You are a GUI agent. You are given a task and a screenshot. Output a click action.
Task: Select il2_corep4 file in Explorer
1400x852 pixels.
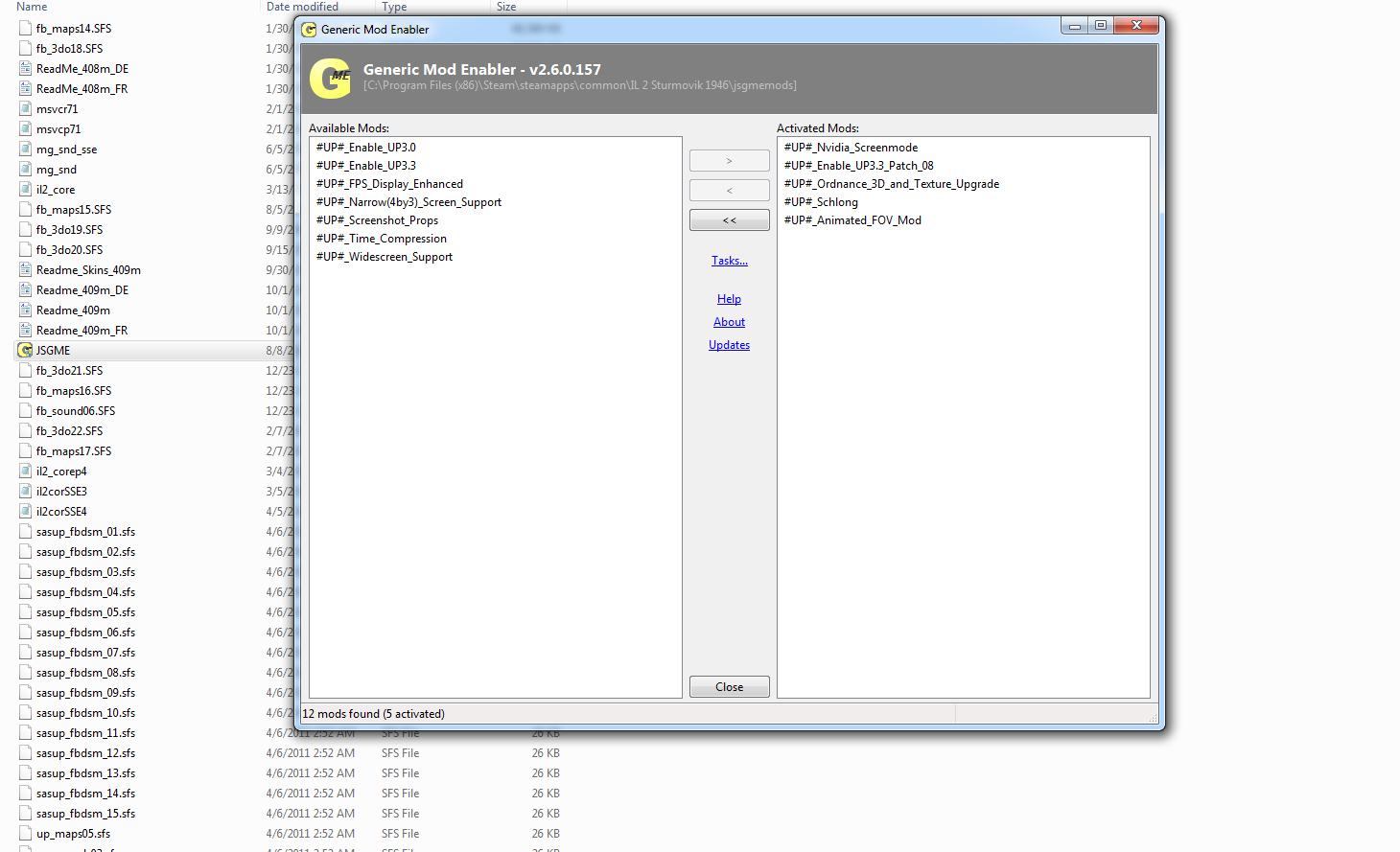[x=61, y=472]
